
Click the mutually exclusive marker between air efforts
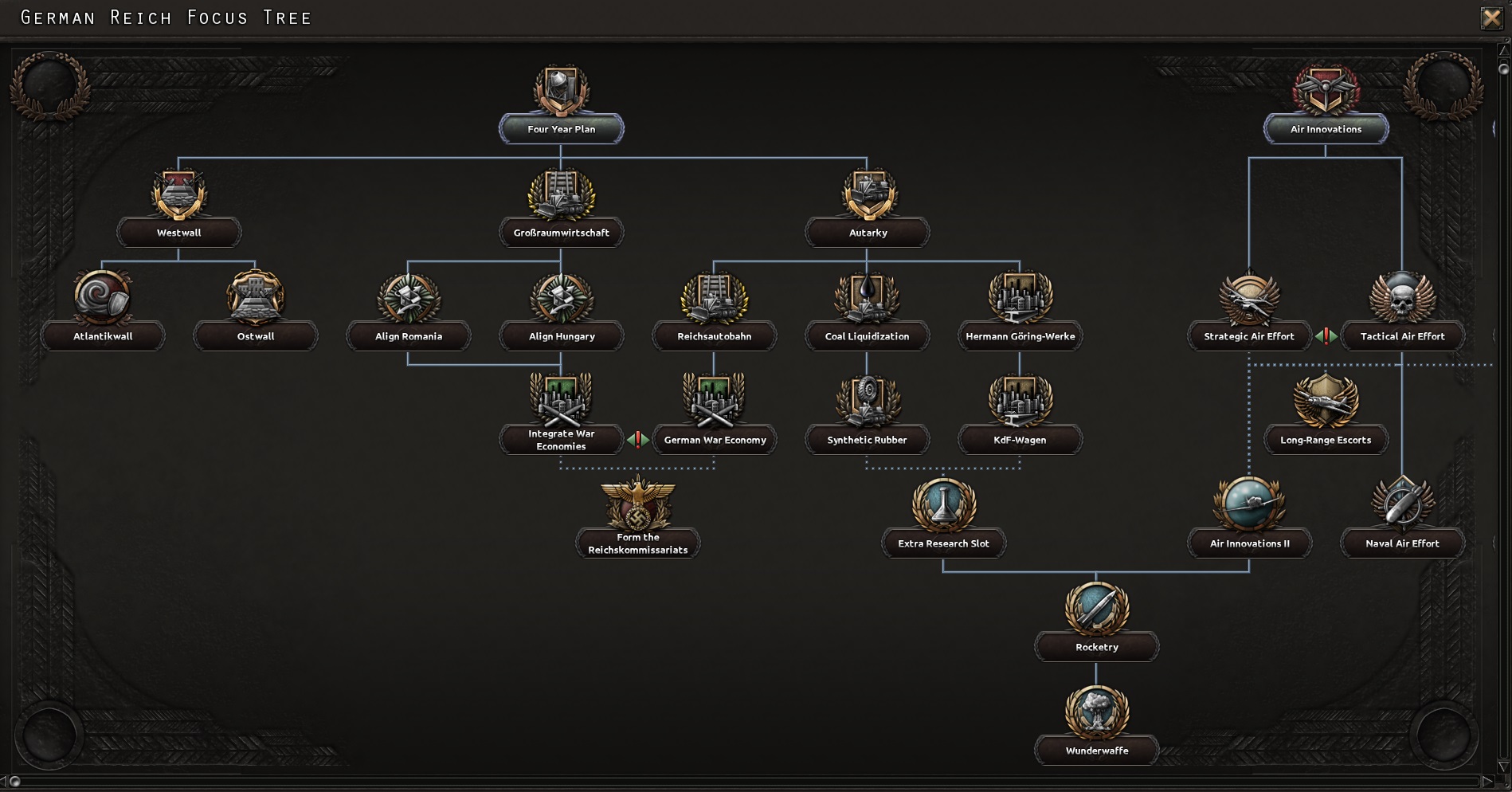click(1326, 336)
